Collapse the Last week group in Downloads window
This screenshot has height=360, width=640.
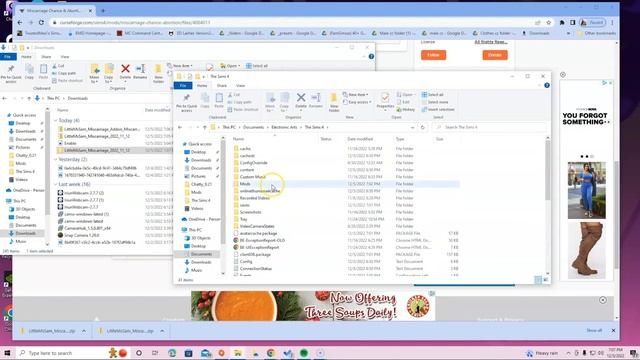click(56, 184)
